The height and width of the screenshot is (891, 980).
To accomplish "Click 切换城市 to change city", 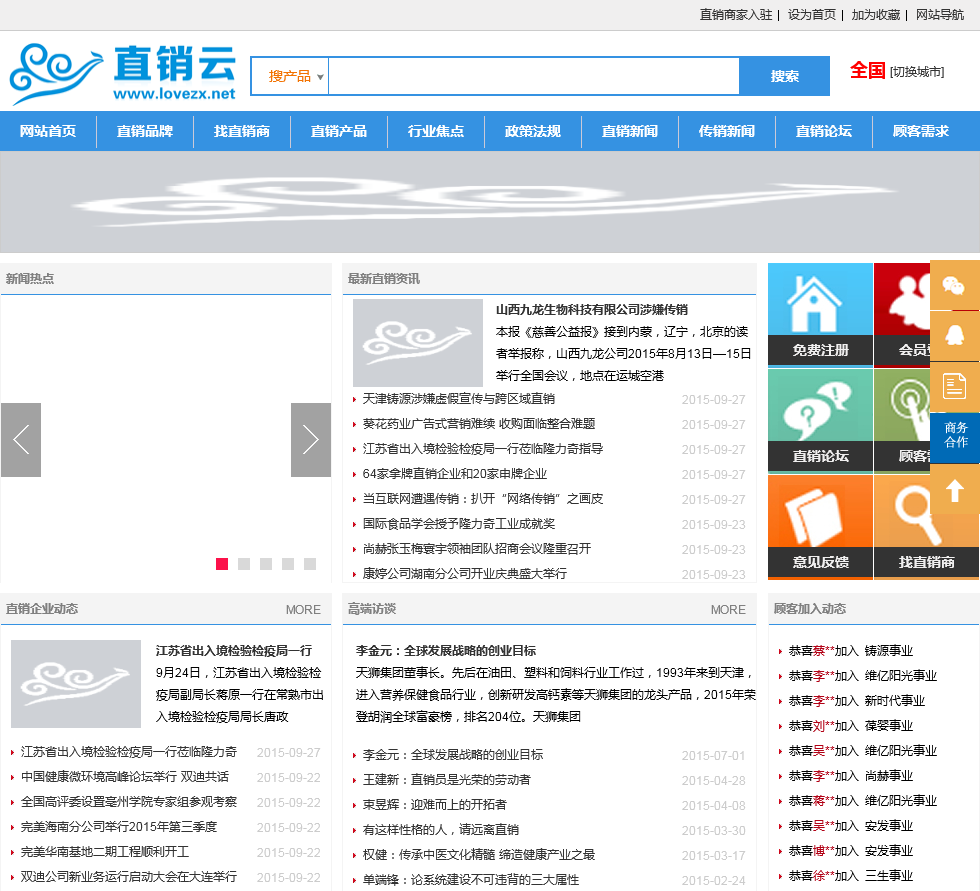I will coord(916,72).
